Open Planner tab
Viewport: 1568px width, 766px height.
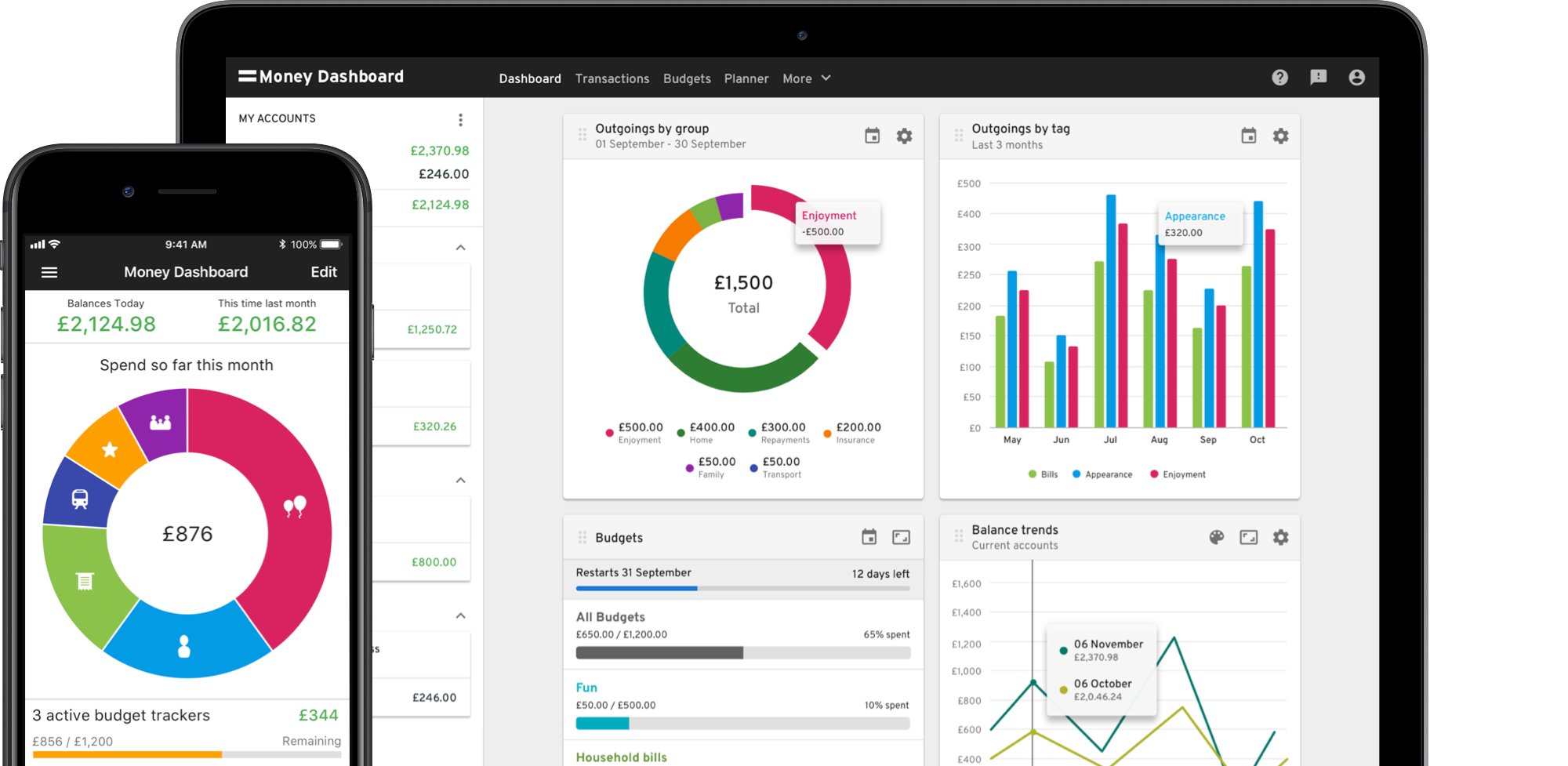[746, 78]
